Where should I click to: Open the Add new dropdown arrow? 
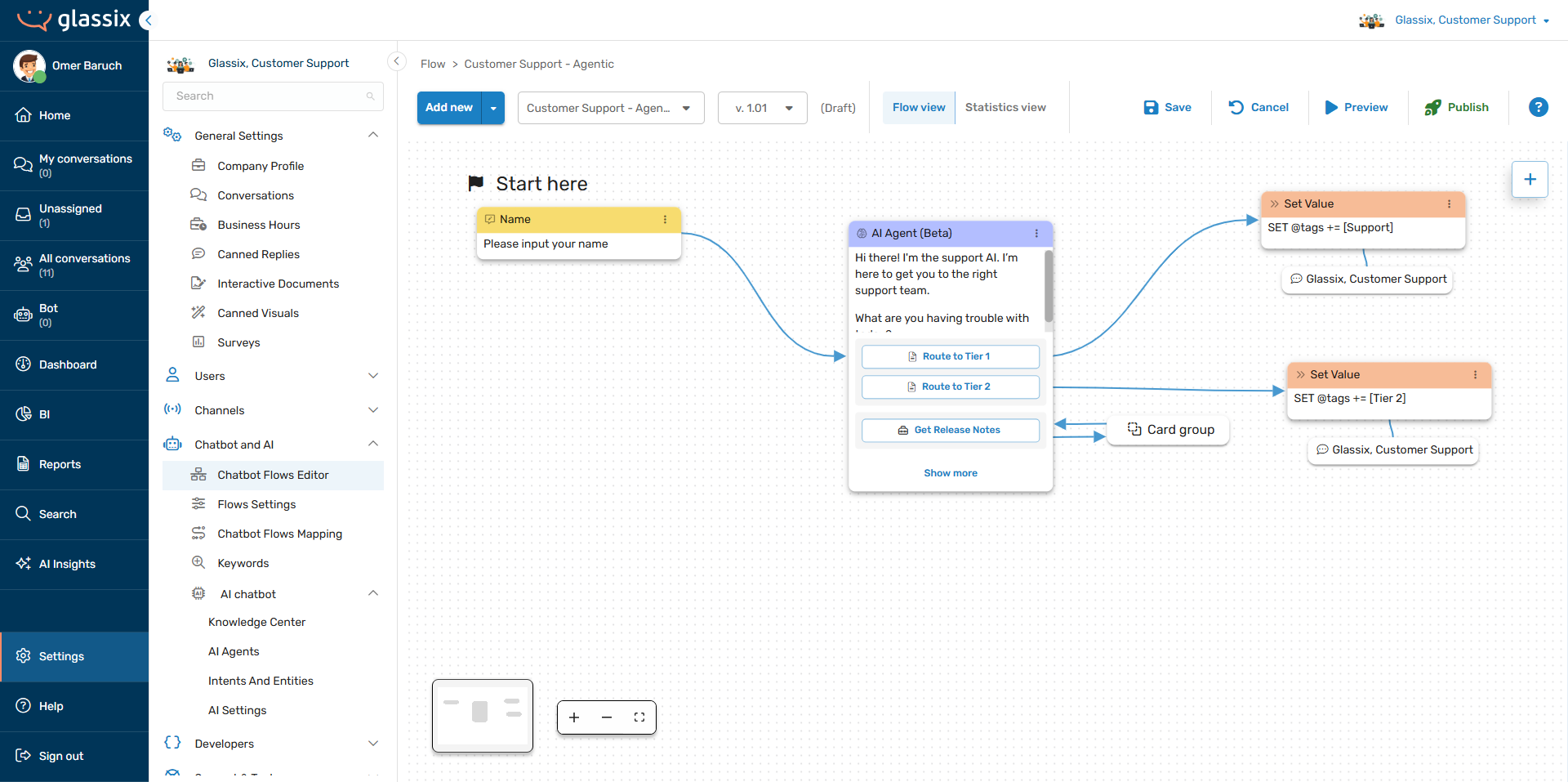click(x=493, y=108)
